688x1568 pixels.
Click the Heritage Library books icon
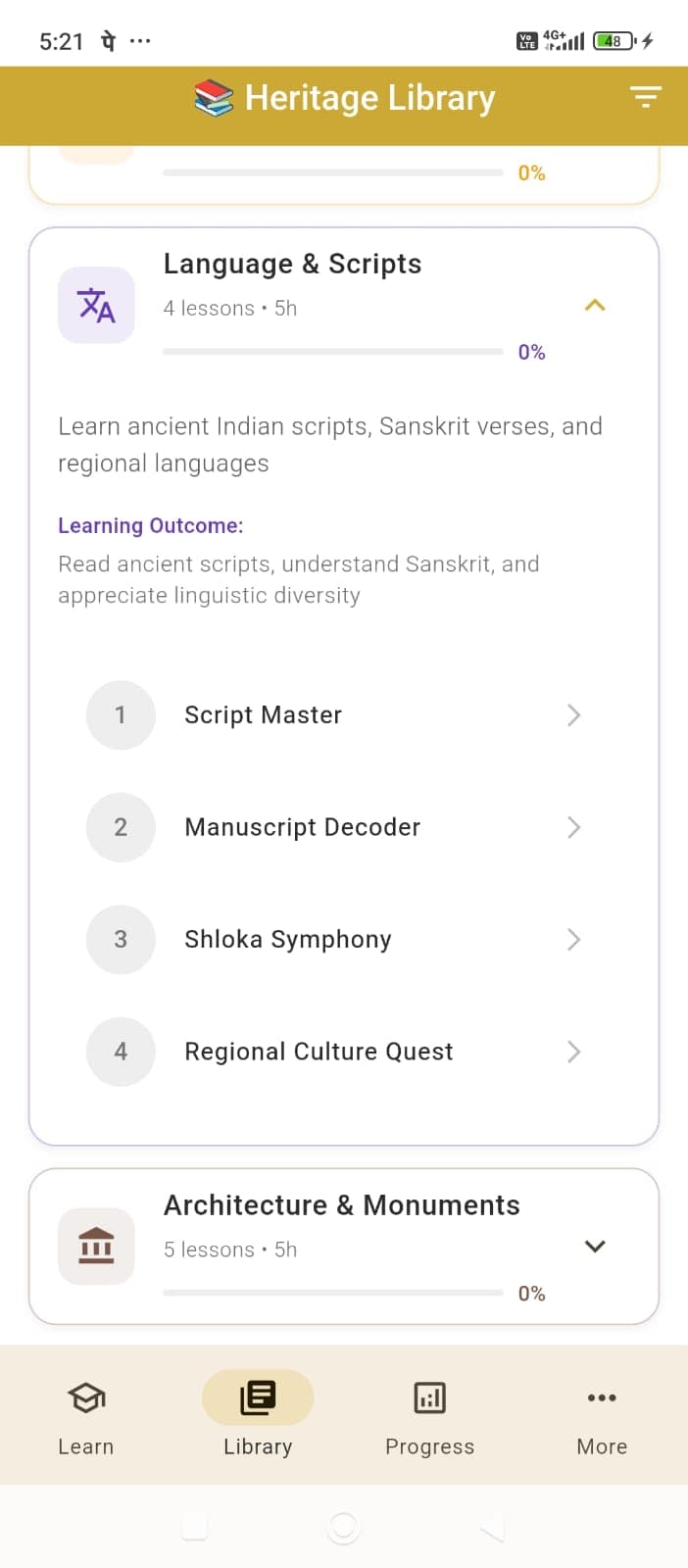click(214, 97)
